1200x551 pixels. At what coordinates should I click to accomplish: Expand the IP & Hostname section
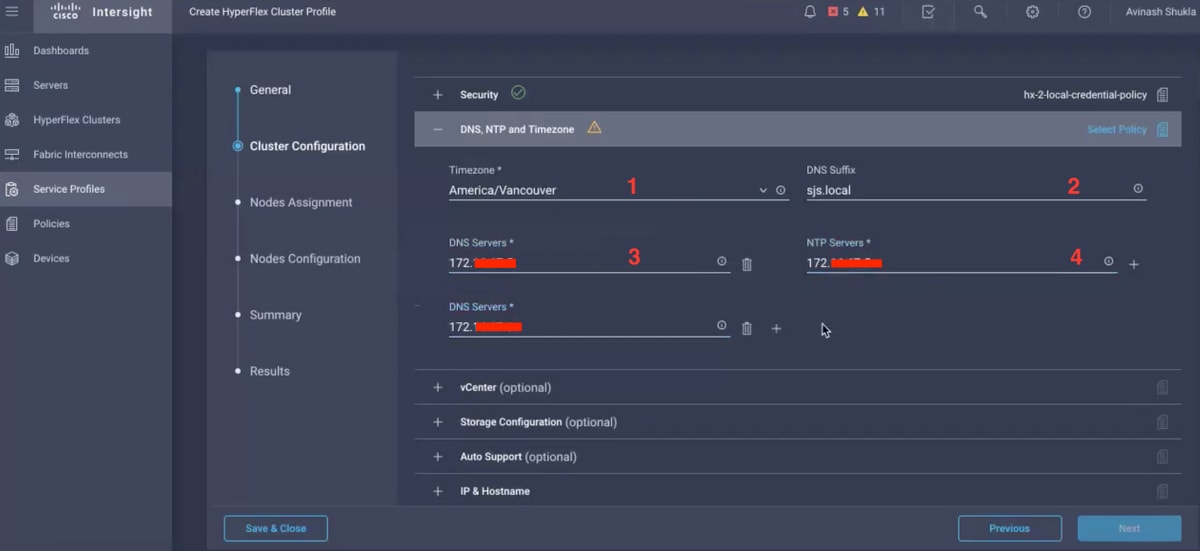438,491
